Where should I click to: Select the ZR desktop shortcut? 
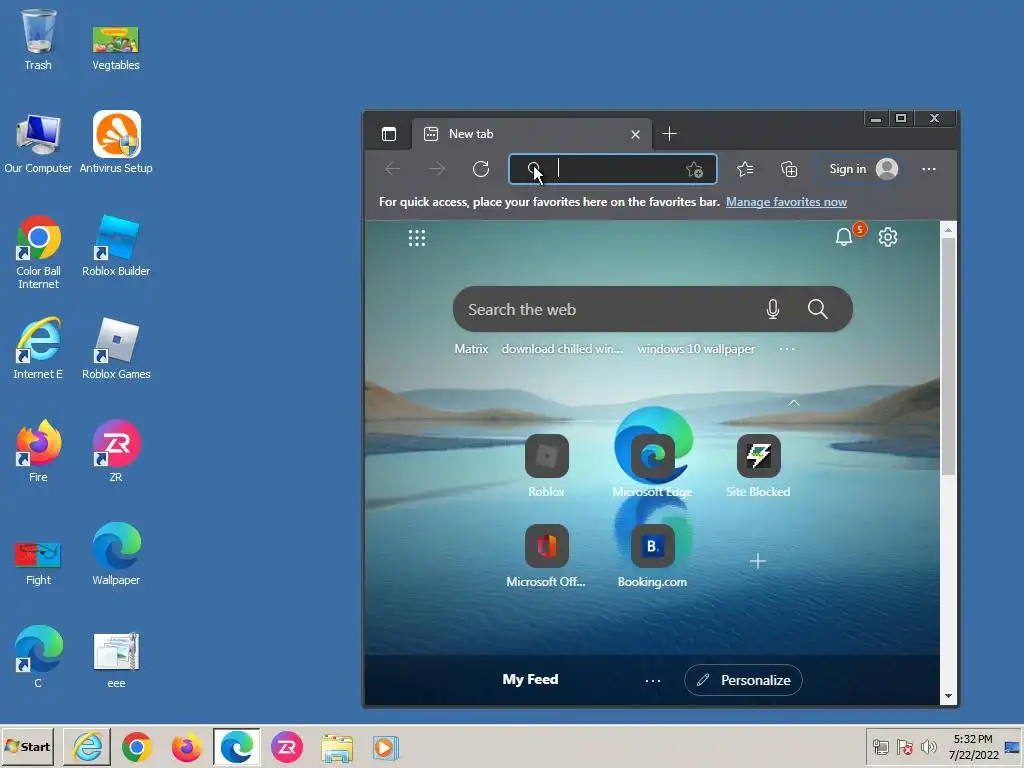click(x=116, y=451)
